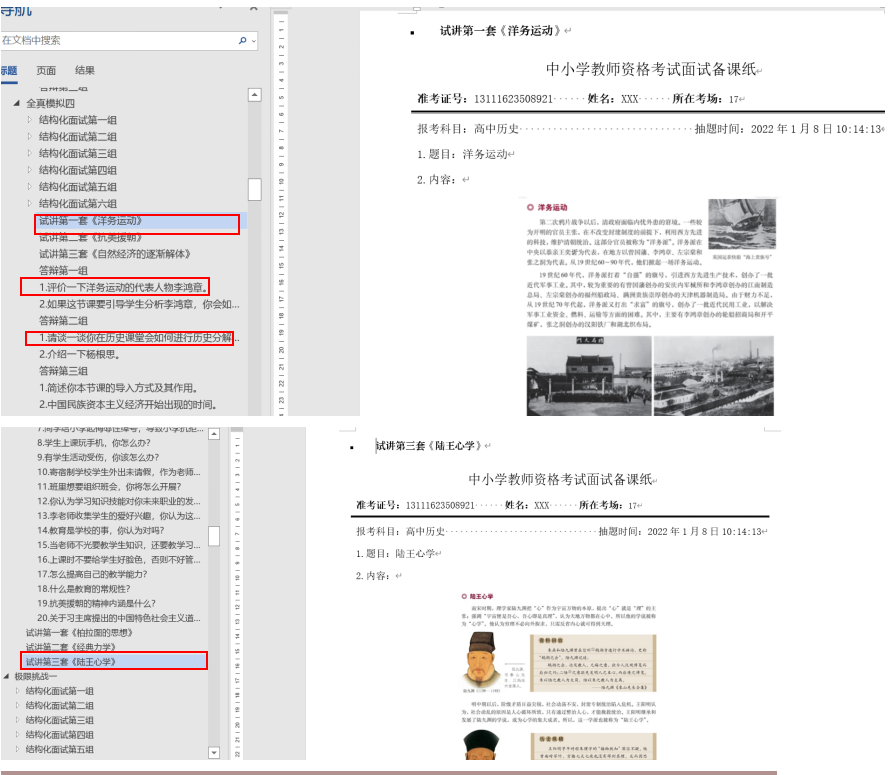Jump to 试讲第二套《抗美援朝》 in the navigation pane
This screenshot has width=896, height=775.
pyautogui.click(x=97, y=237)
